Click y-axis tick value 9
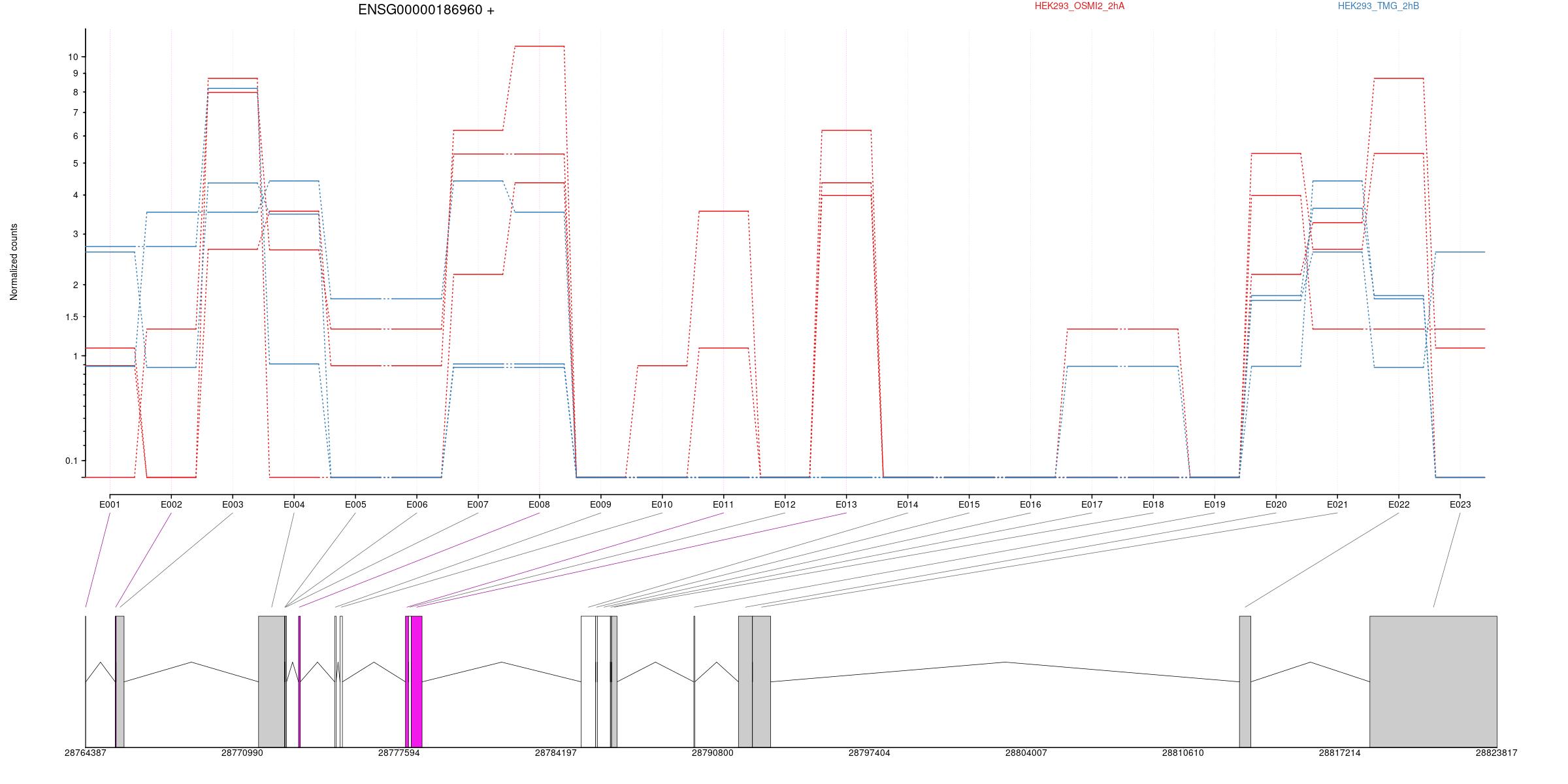This screenshot has width=1568, height=784. click(x=75, y=73)
